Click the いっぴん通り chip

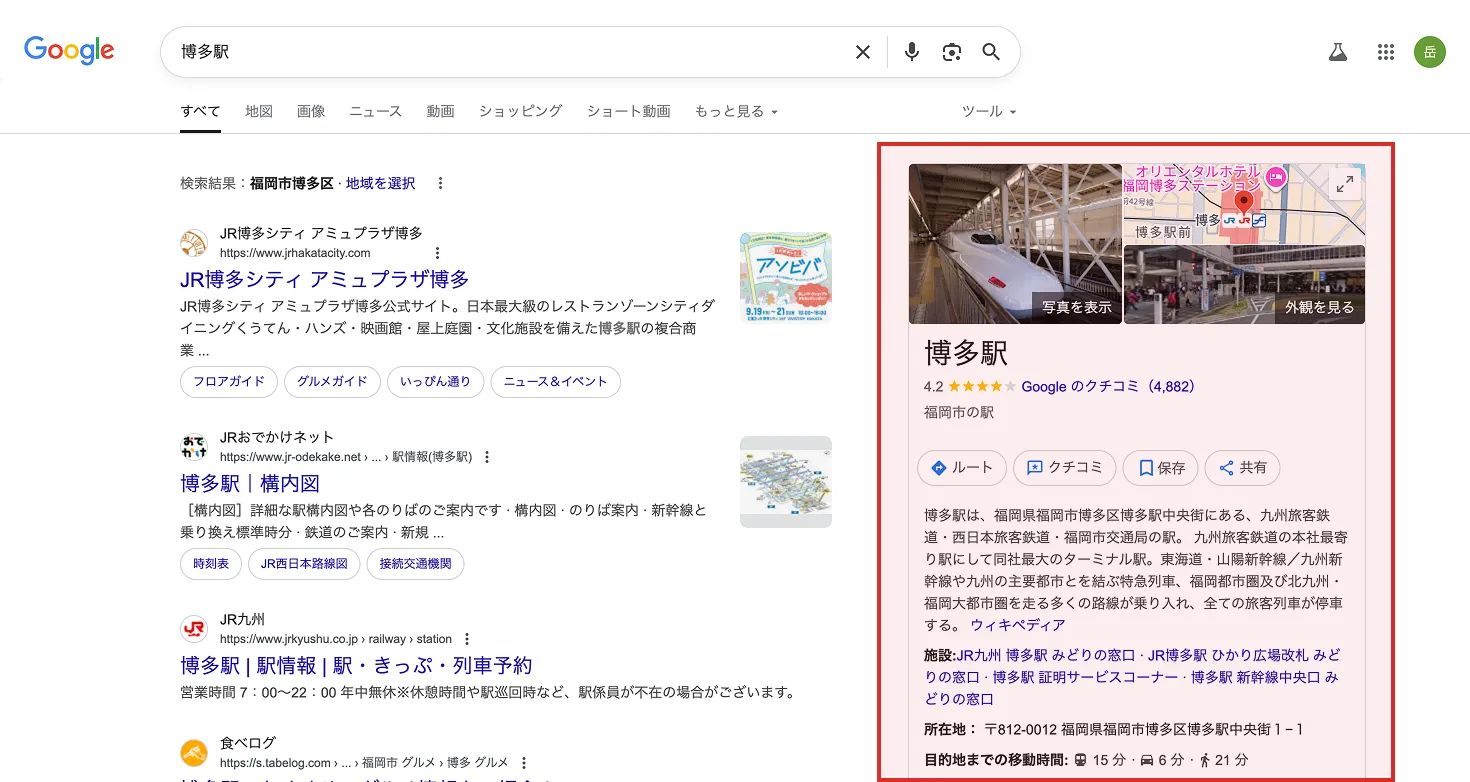click(x=435, y=381)
